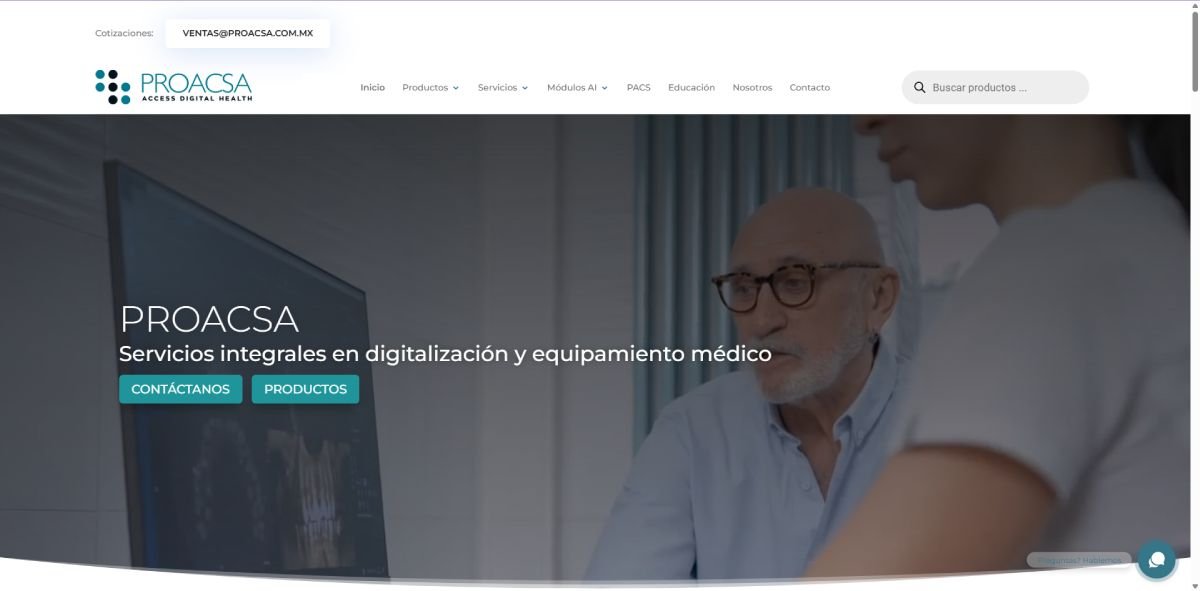Click the PROACSA logo

tap(173, 87)
